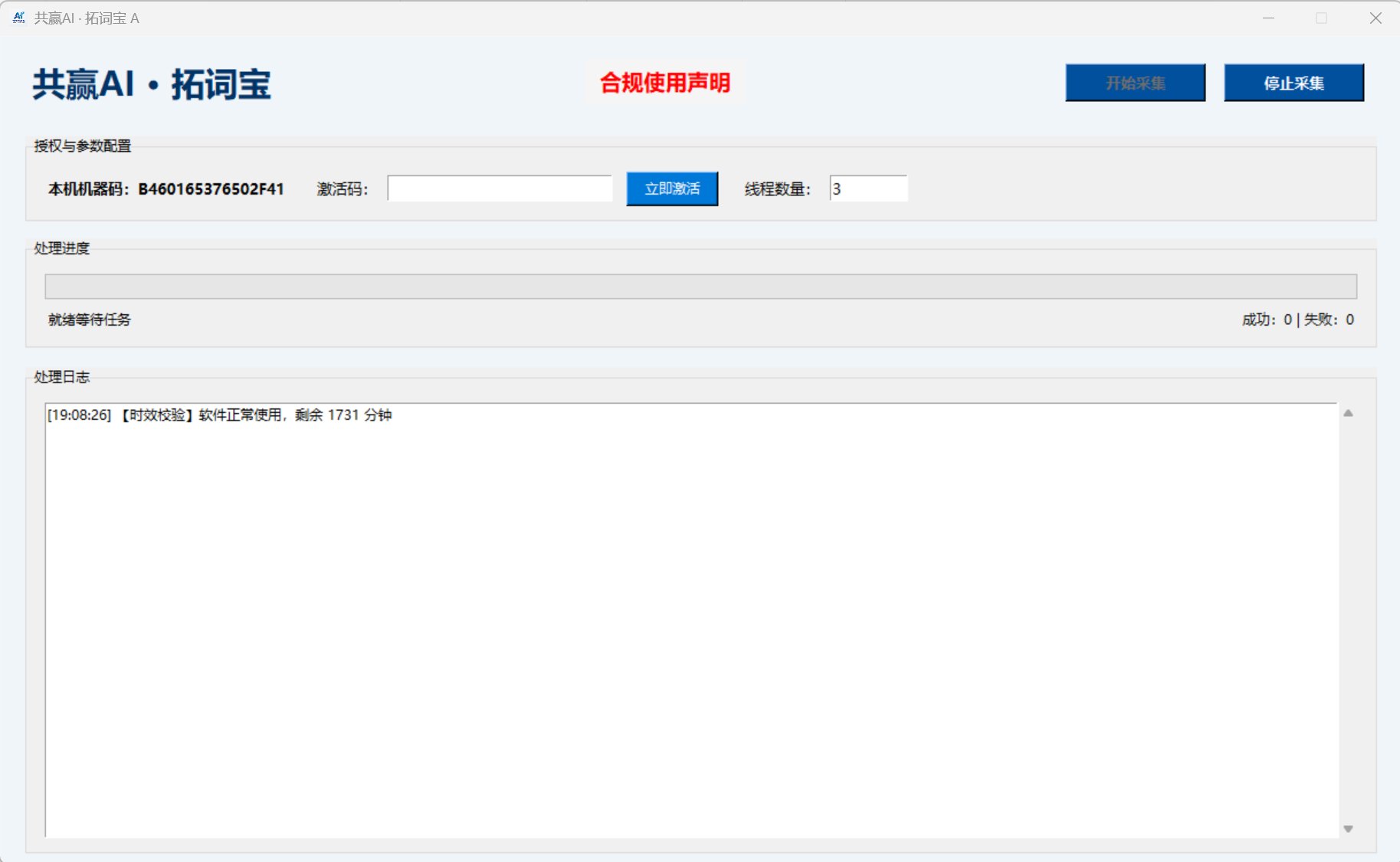Click the 19:08:26 时效校验 log entry
1400x862 pixels.
click(219, 415)
